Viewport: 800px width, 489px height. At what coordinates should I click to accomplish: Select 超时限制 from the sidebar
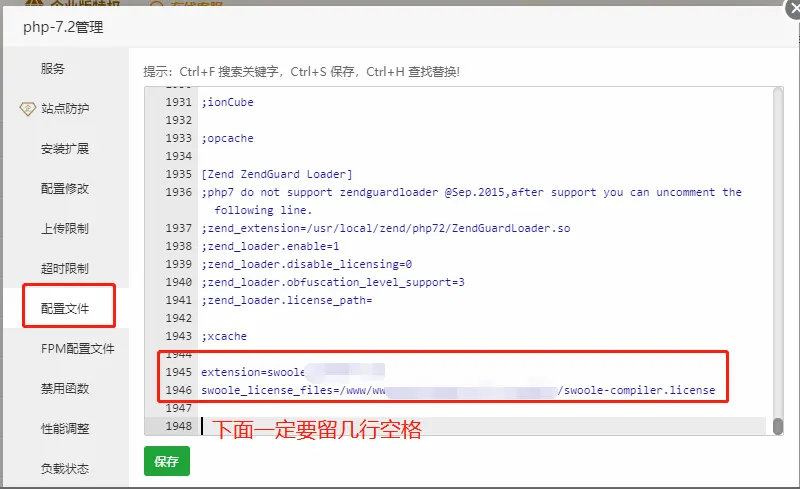[x=65, y=269]
